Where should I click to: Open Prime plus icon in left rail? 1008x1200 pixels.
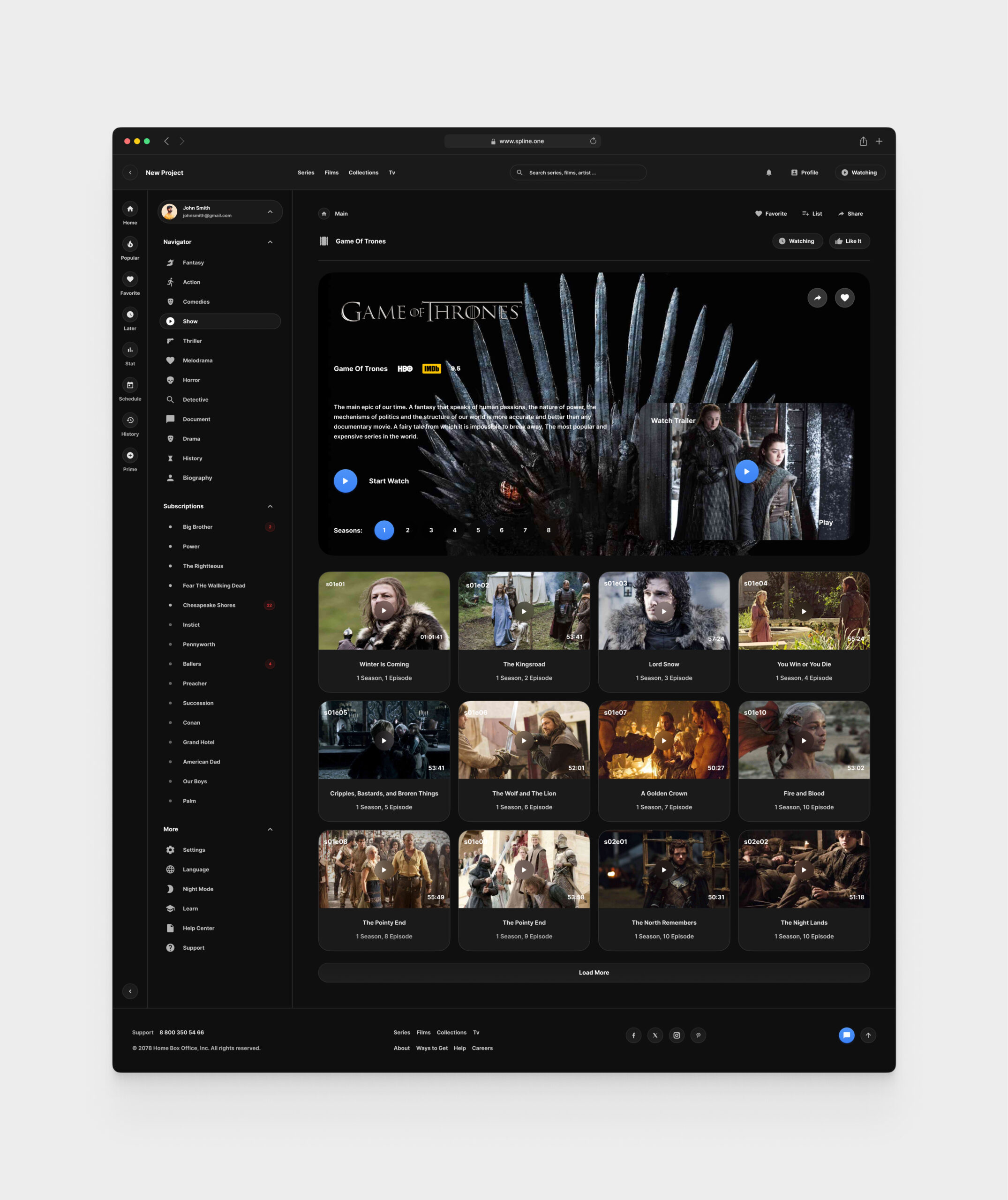pyautogui.click(x=130, y=456)
